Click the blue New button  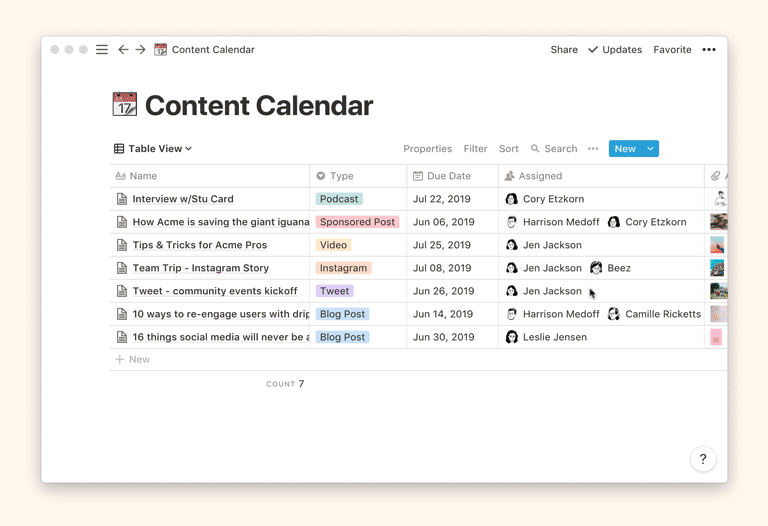[x=624, y=149]
